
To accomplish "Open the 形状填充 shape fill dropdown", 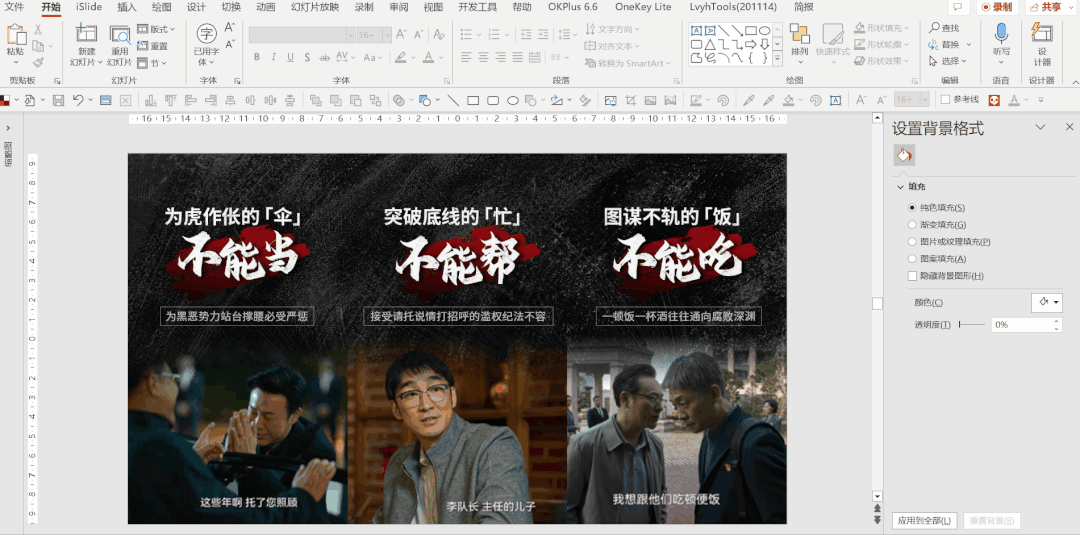I will [882, 28].
